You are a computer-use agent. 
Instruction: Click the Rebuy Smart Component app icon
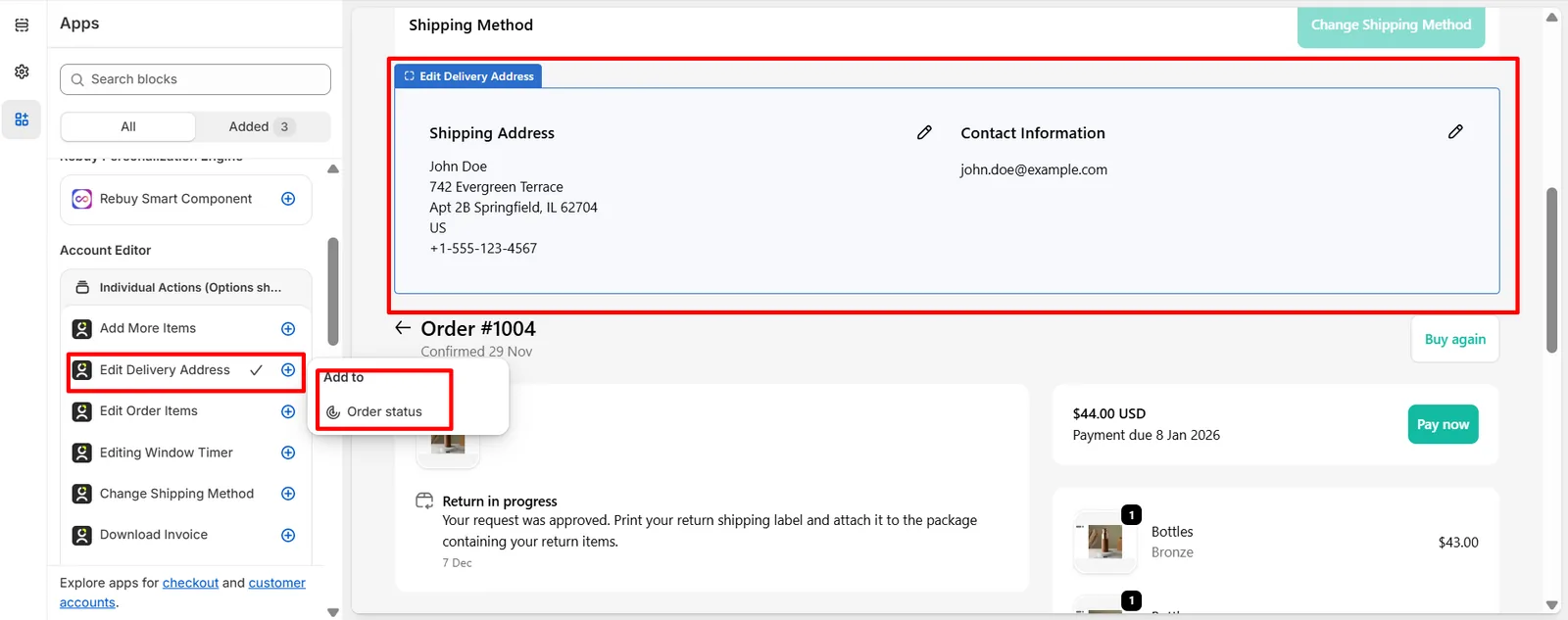point(82,199)
